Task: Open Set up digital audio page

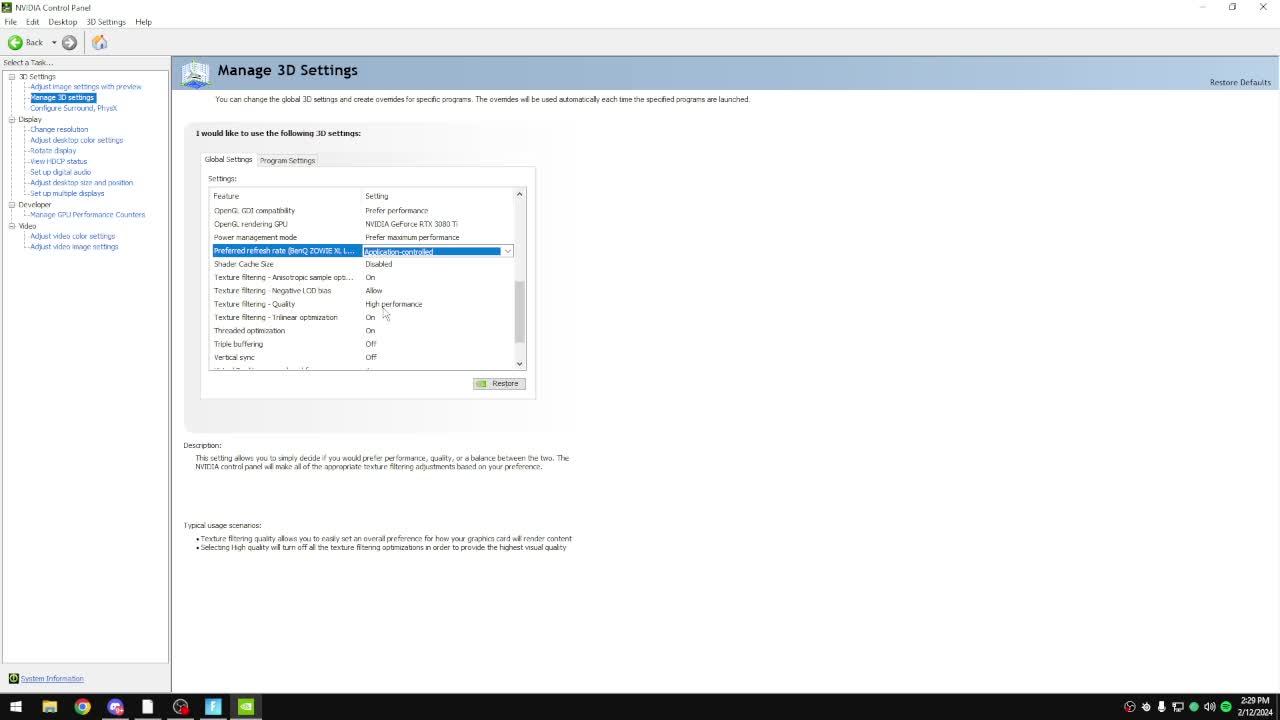Action: point(60,172)
